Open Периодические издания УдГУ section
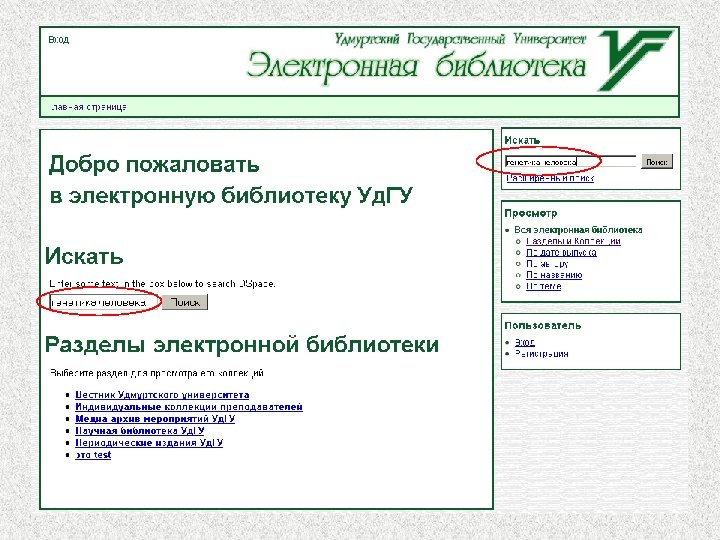The image size is (720, 540). pos(149,443)
